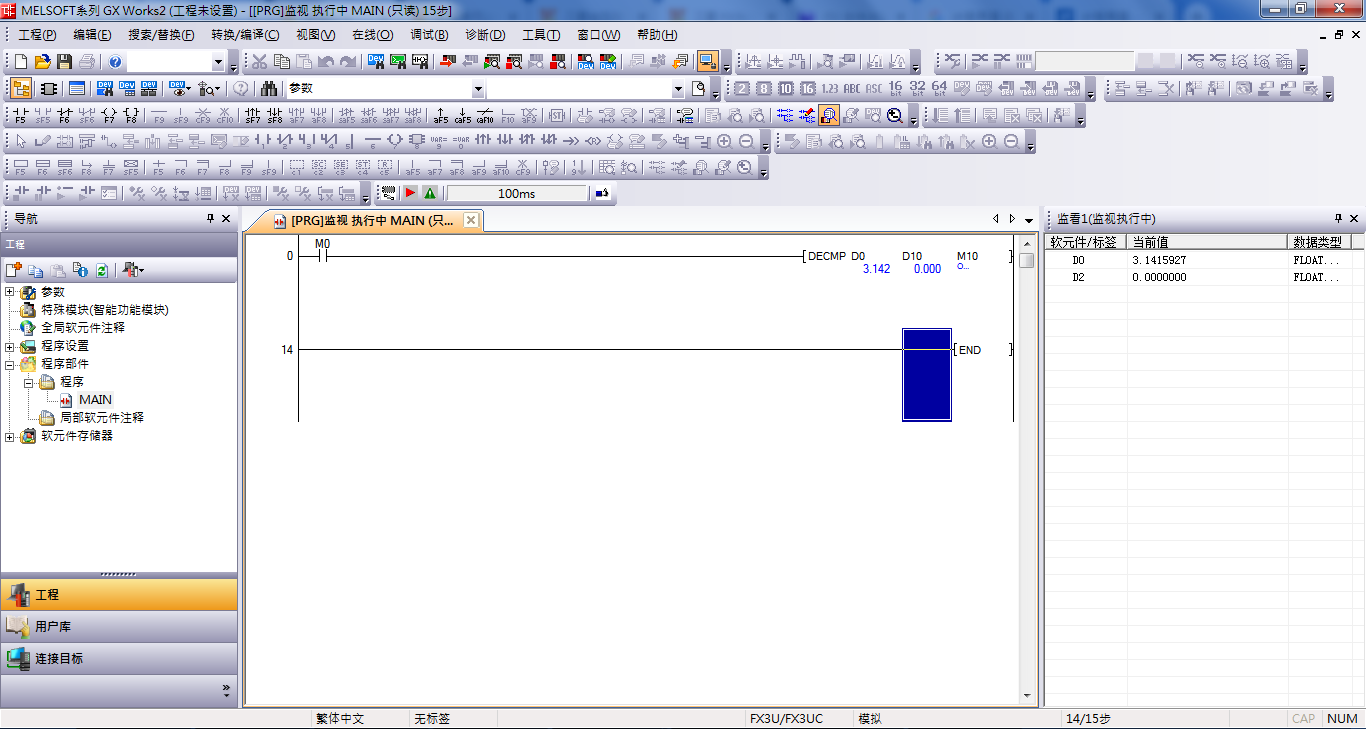
Task: Expand the 参数 tree node
Action: click(10, 292)
